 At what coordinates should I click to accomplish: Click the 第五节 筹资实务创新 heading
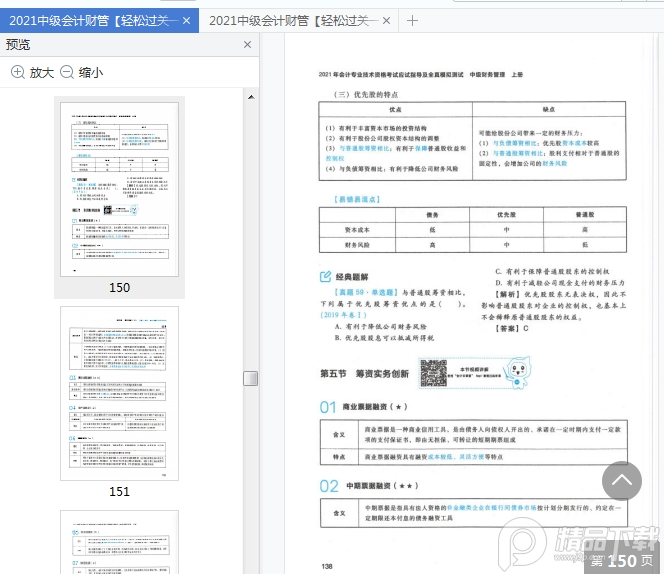(364, 374)
